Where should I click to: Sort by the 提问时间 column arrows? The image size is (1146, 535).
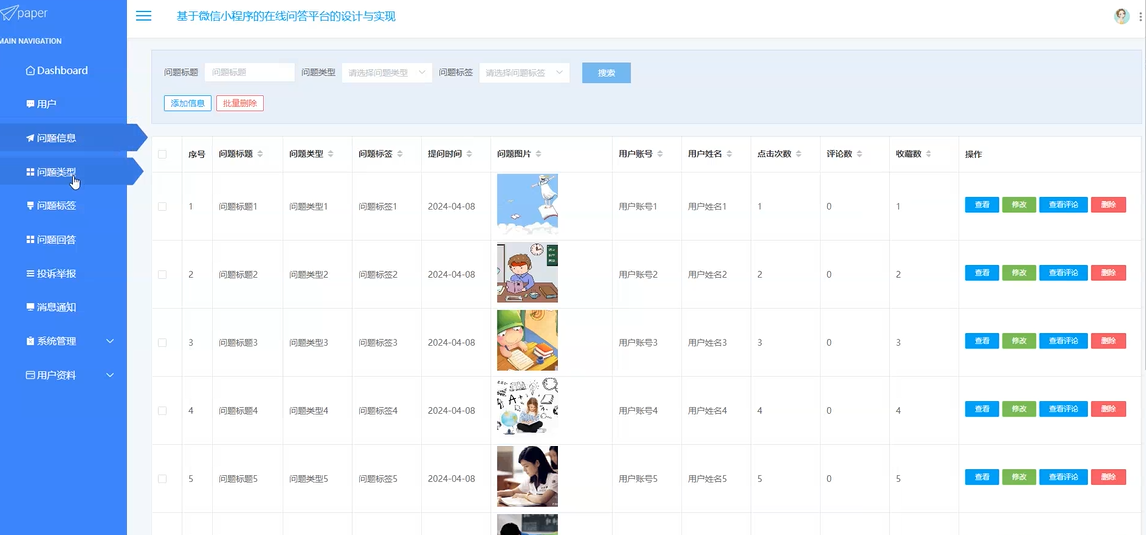click(468, 154)
